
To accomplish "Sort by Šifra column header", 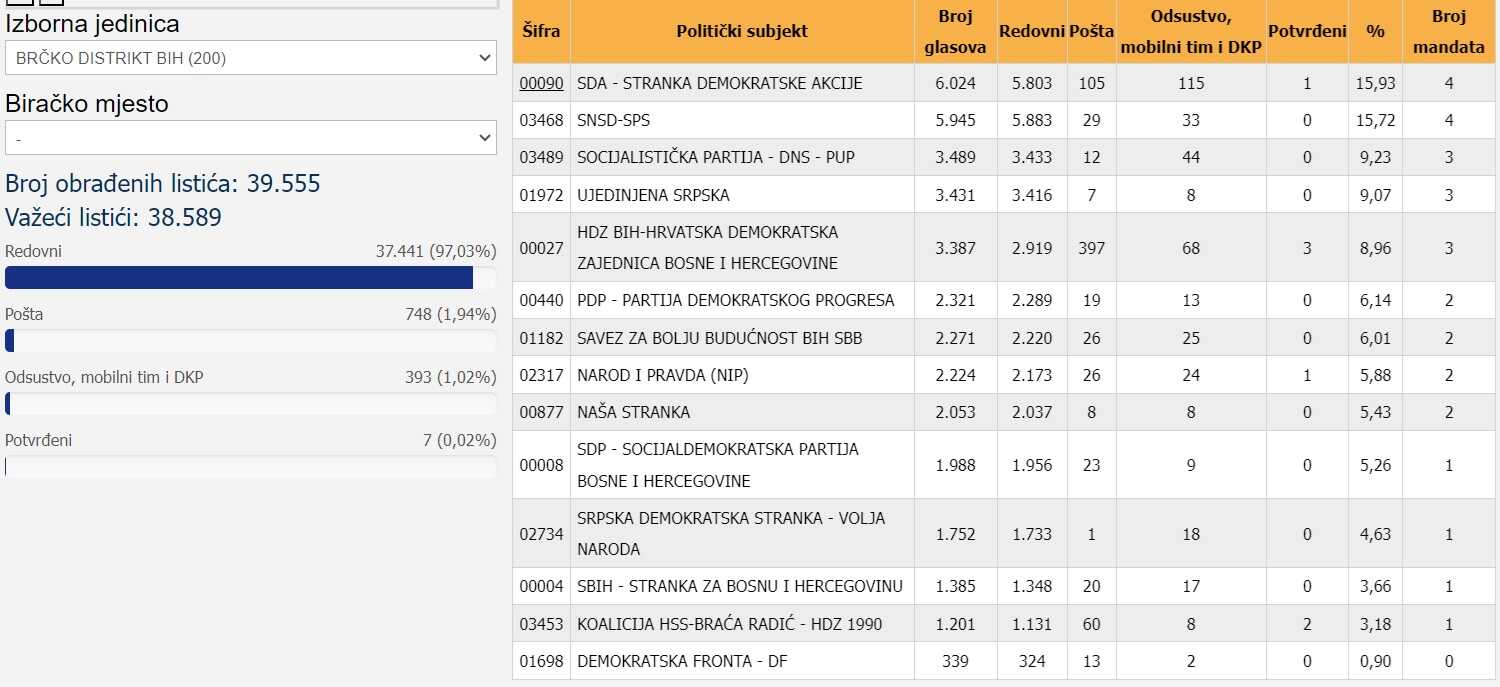I will pos(541,31).
